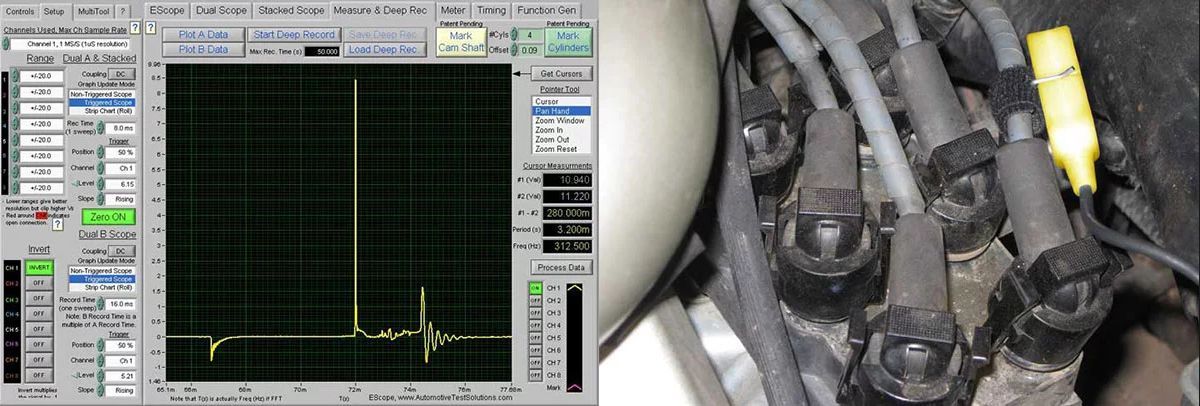Adjust the Dual A Rec Time stepper
Viewport: 1200px width, 406px height.
click(100, 128)
